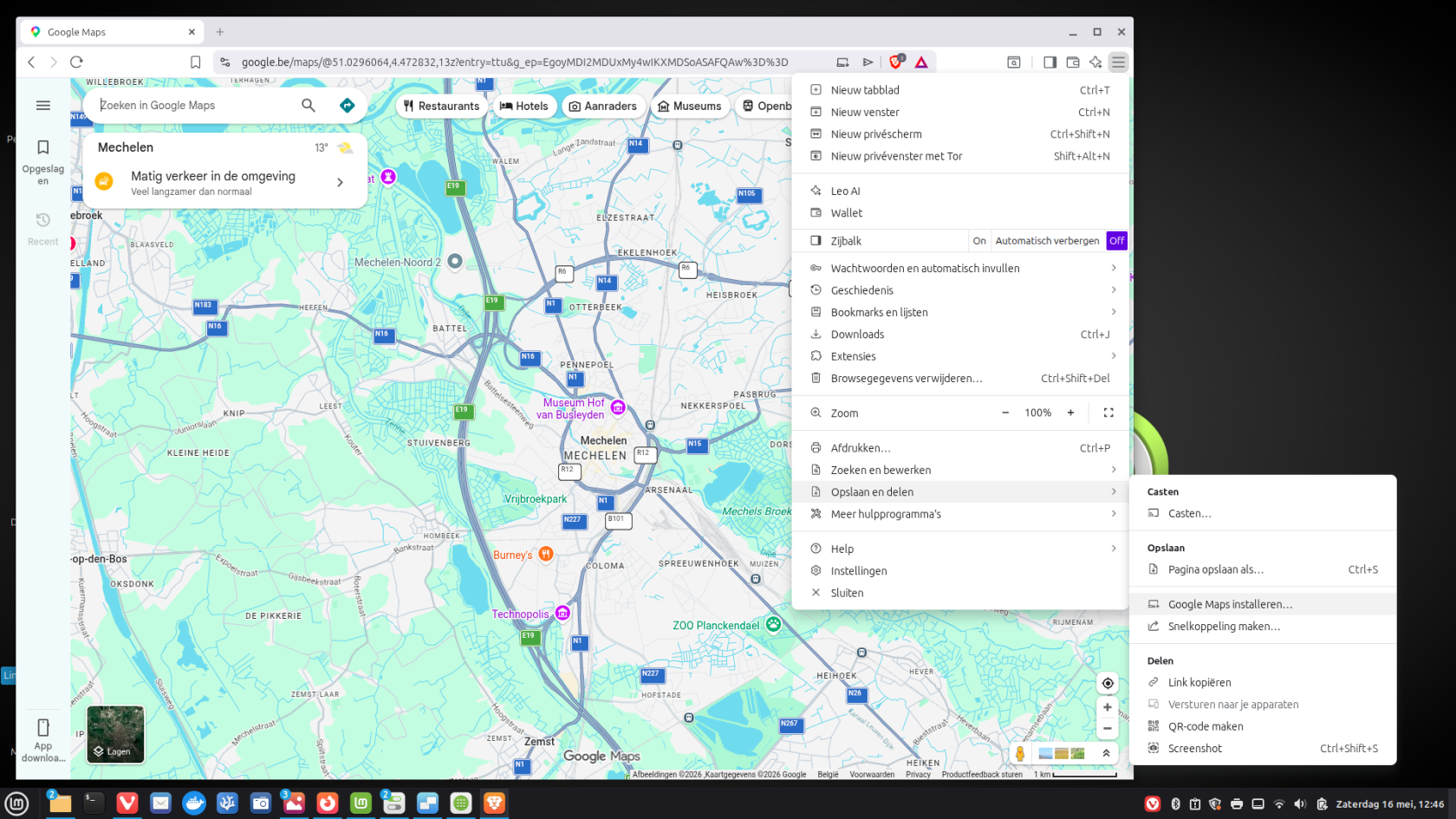This screenshot has height=819, width=1456.
Task: Click the search magnifier in Maps
Action: (309, 106)
